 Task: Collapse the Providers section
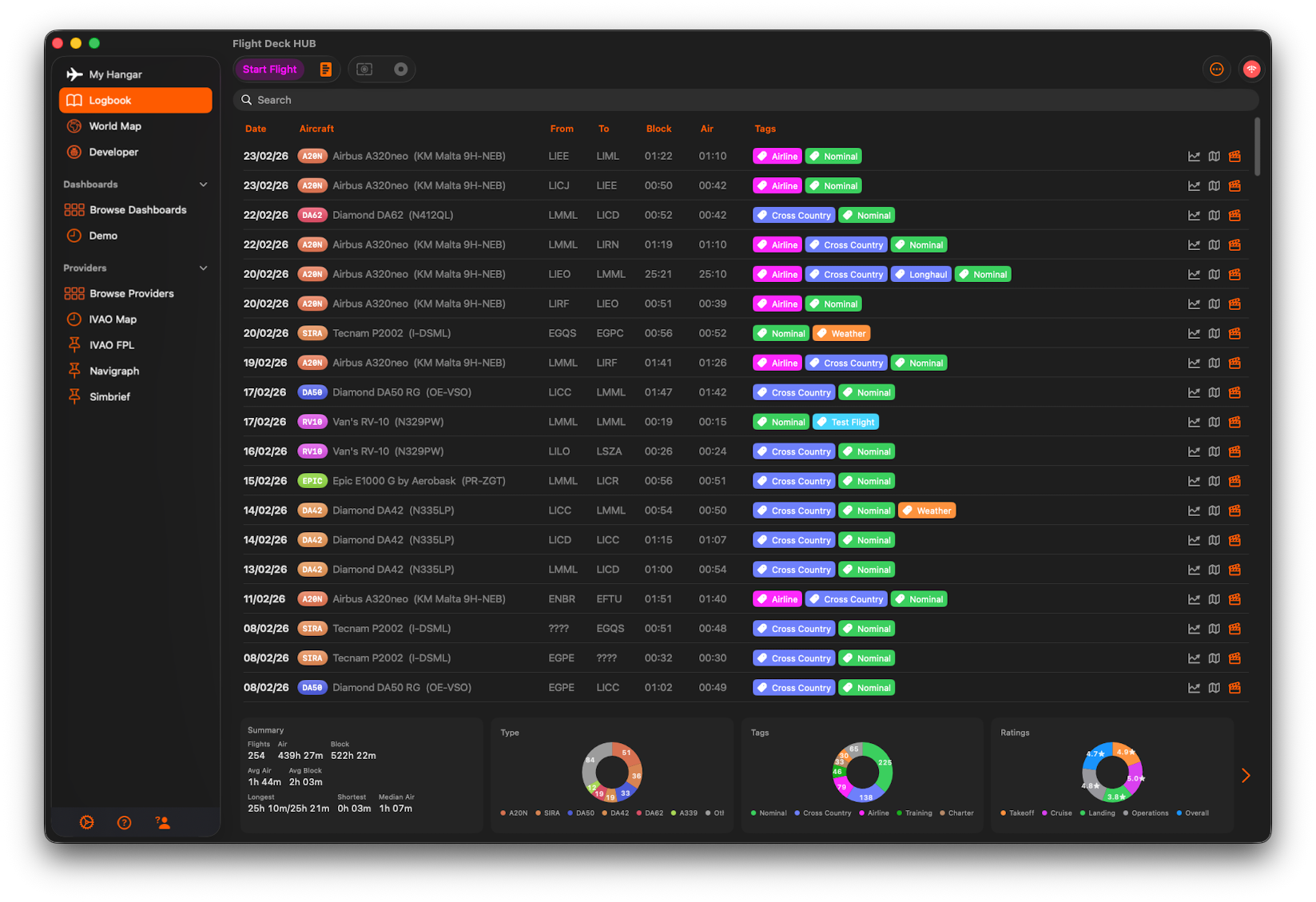203,268
